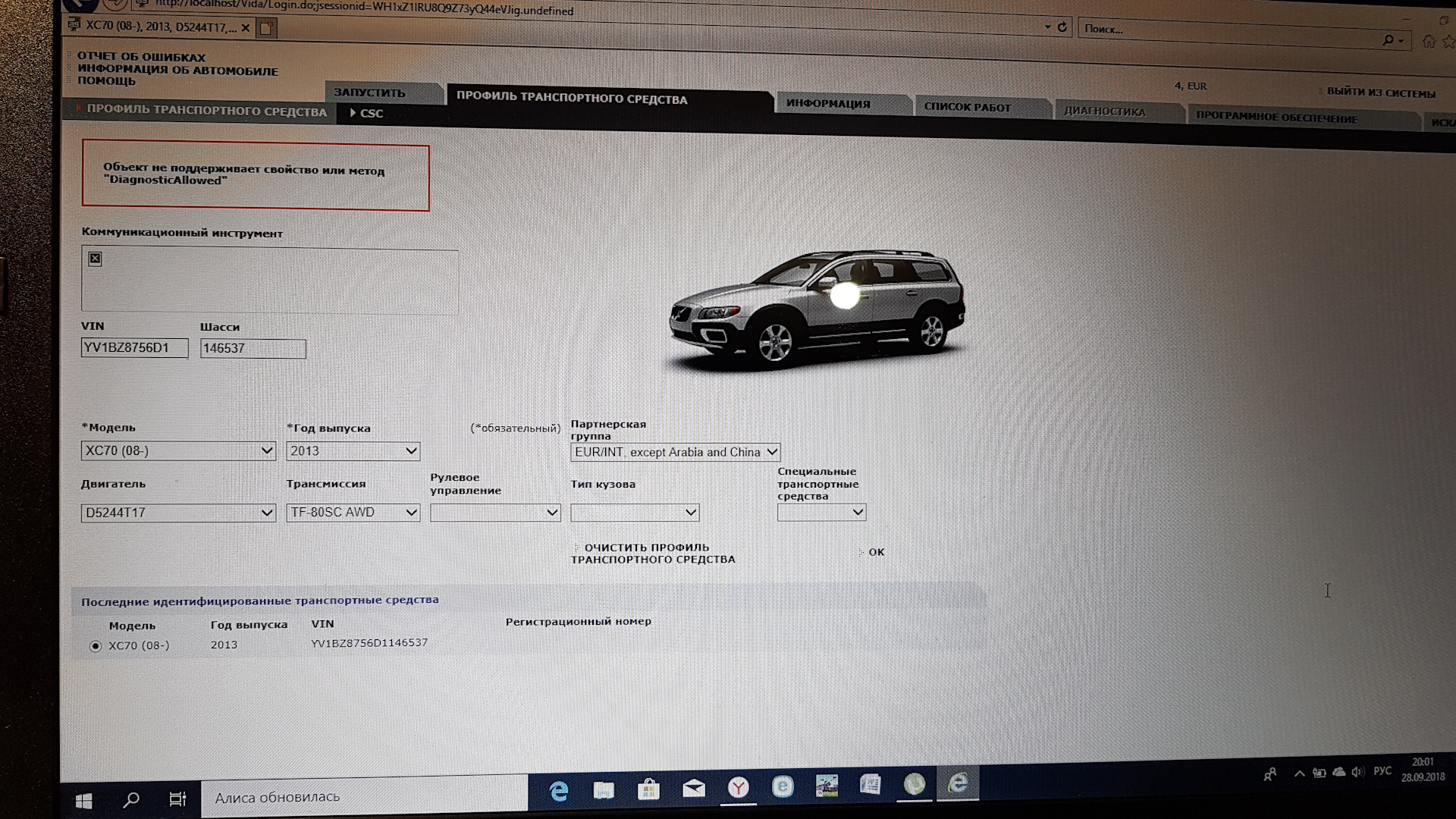Open the clock showing 28.09.2018
The width and height of the screenshot is (1456, 819).
point(1423,769)
